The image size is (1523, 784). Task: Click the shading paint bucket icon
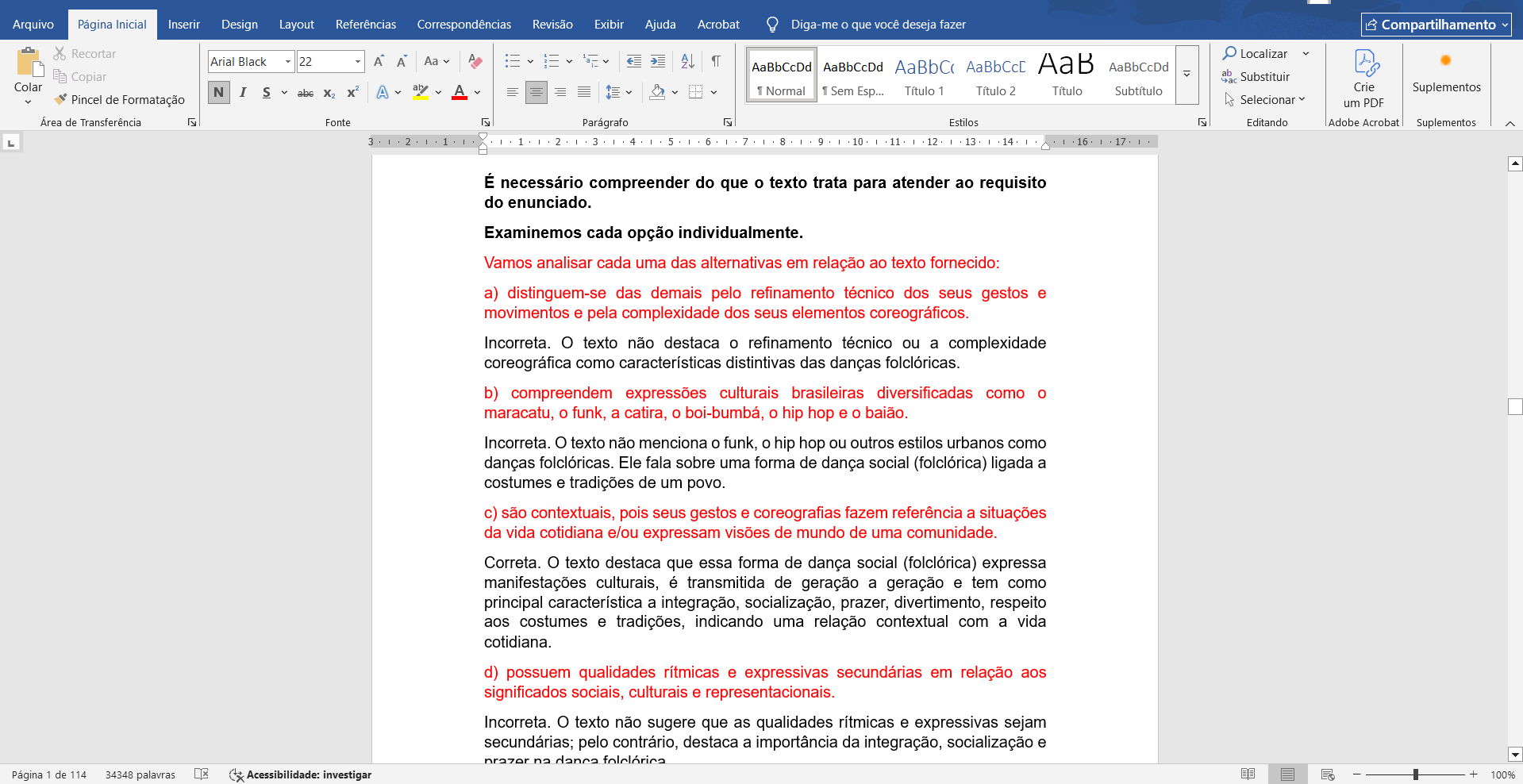tap(657, 92)
